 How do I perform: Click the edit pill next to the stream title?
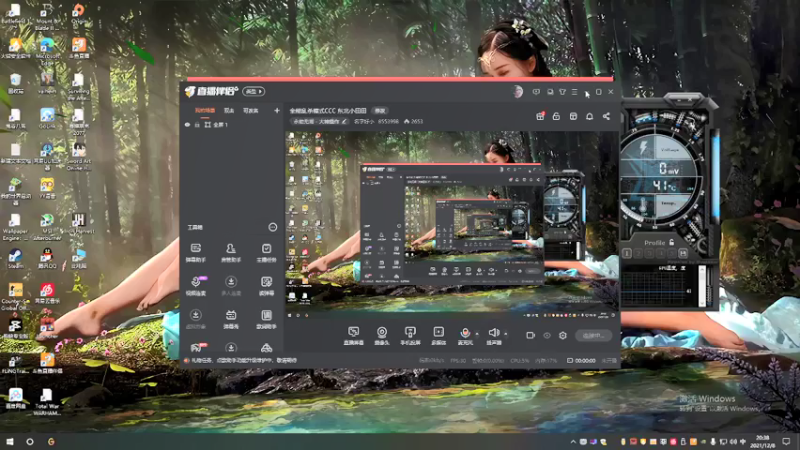click(x=380, y=110)
